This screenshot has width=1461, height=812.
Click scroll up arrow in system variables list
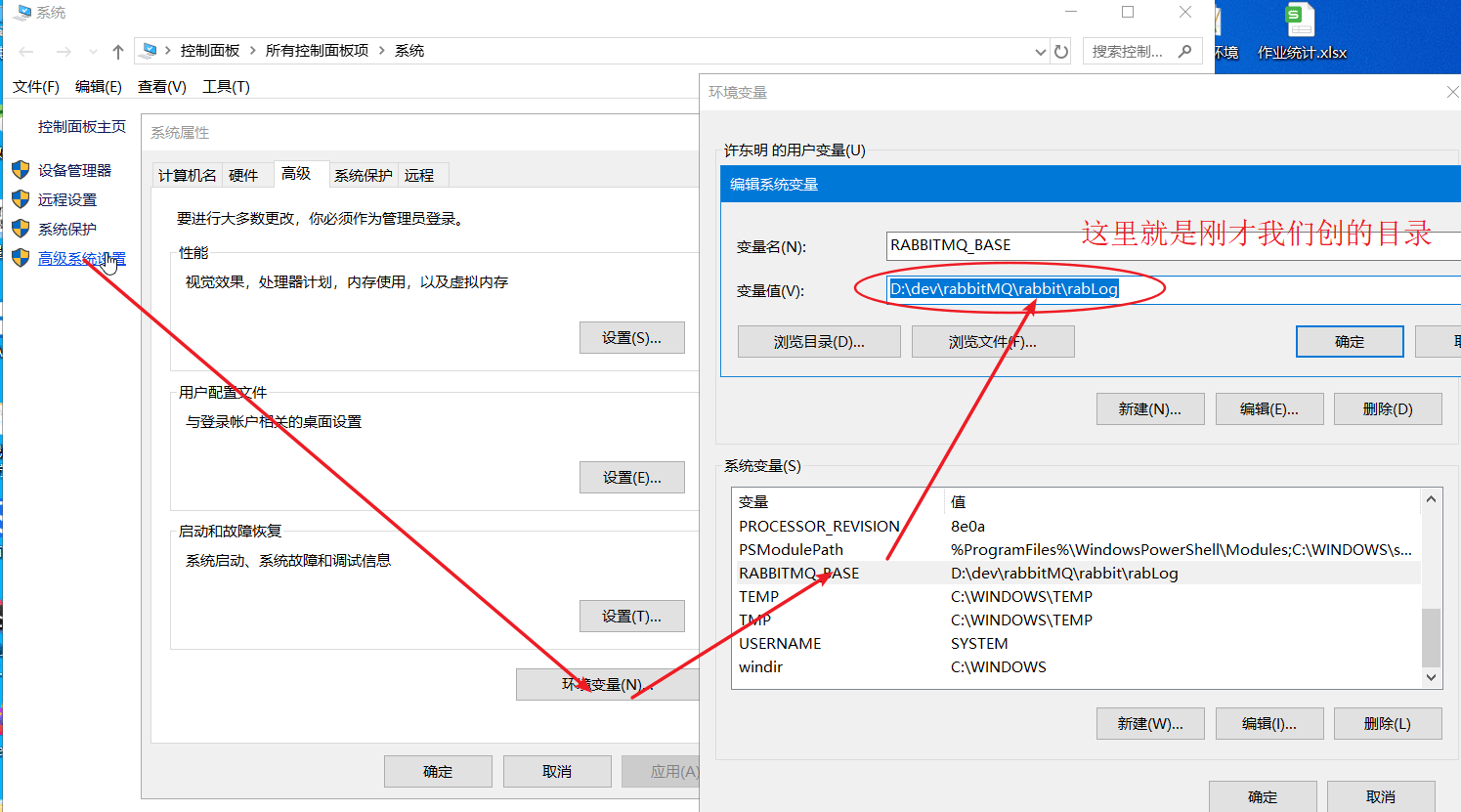tap(1431, 499)
